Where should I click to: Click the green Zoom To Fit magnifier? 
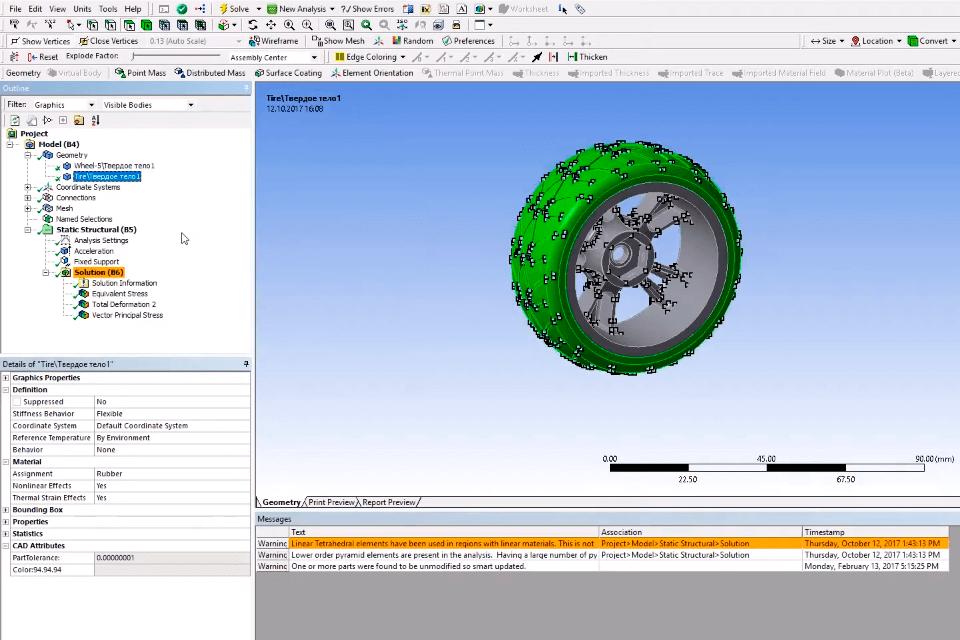(x=366, y=25)
